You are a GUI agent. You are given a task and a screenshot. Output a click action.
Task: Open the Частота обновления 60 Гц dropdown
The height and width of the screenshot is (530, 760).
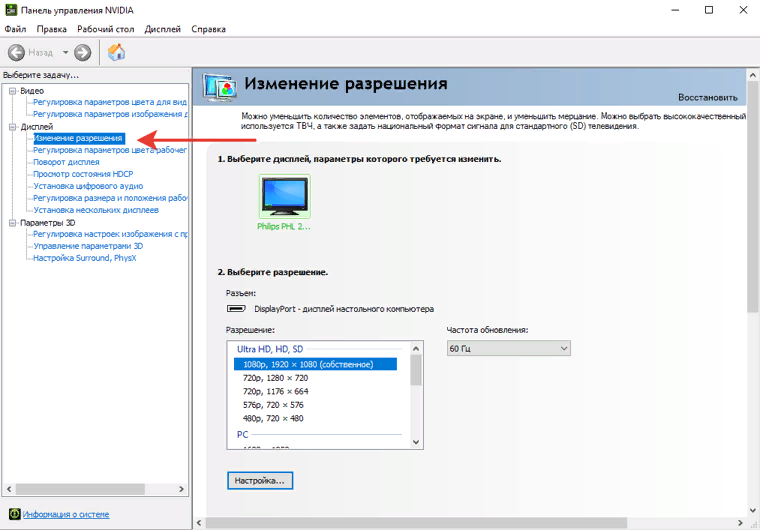(508, 348)
